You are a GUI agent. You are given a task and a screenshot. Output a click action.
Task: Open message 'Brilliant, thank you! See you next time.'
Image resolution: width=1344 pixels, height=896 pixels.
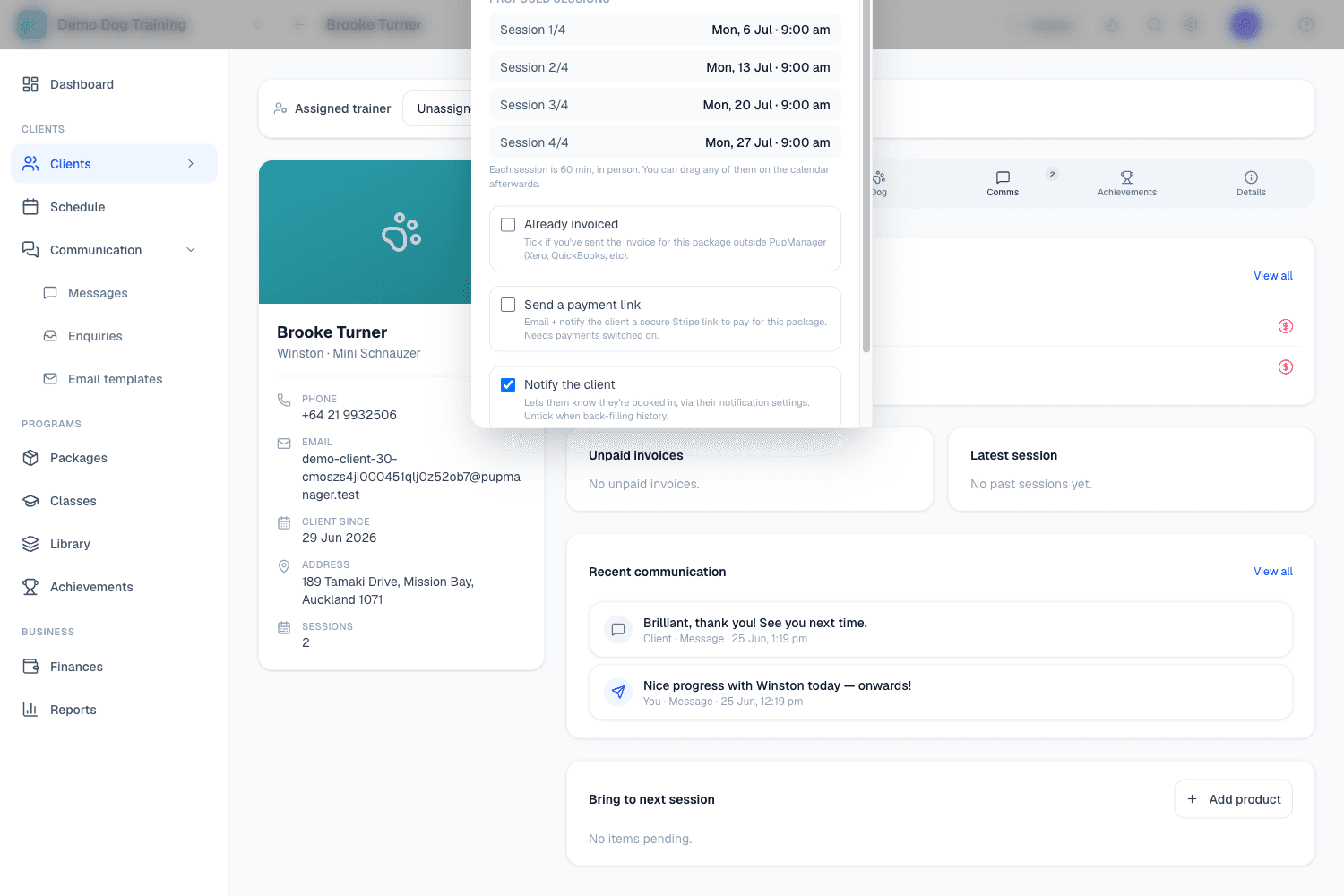pos(941,630)
